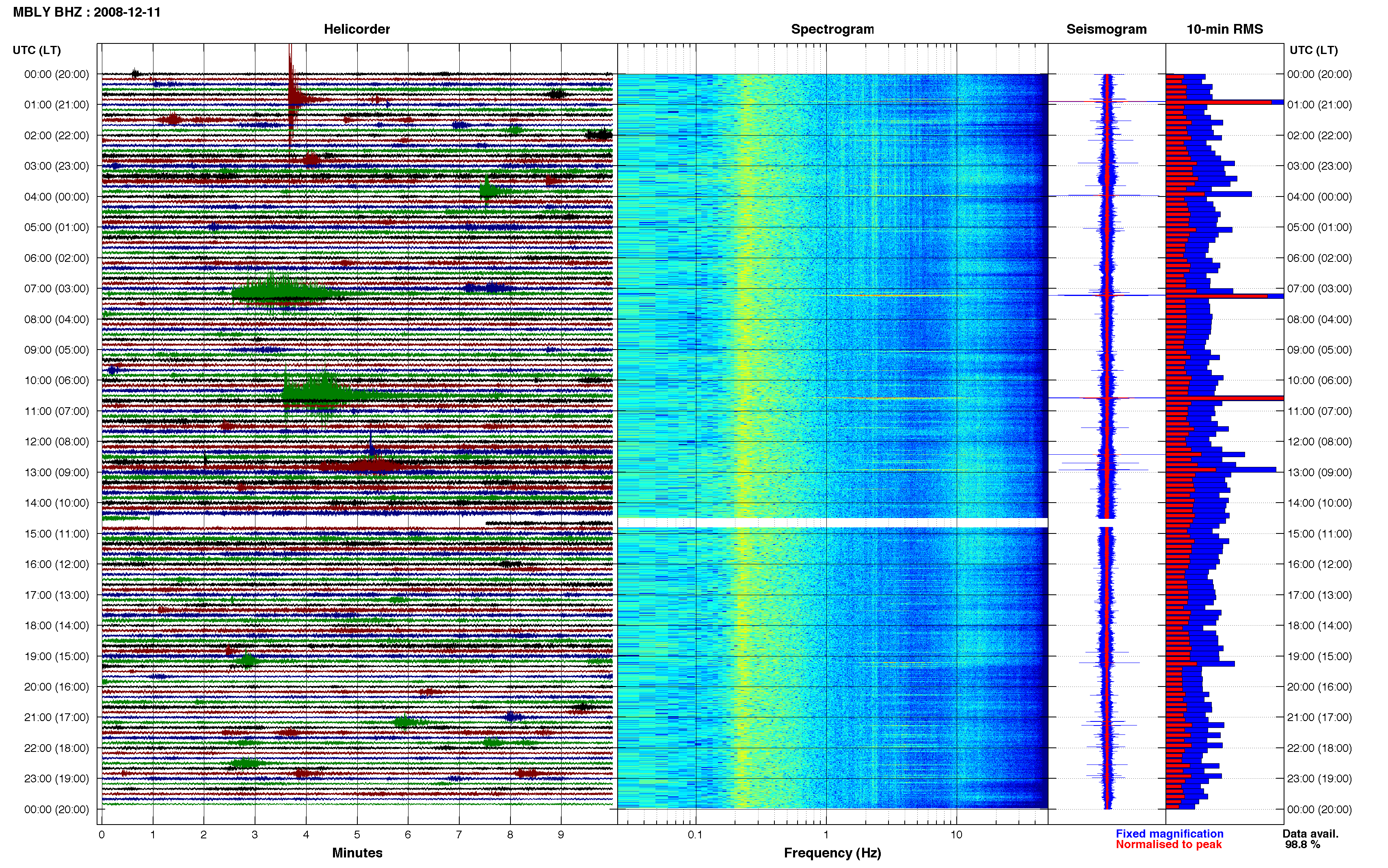1388x868 pixels.
Task: Click the right '12:00 (08:00)' time label
Action: click(1319, 442)
